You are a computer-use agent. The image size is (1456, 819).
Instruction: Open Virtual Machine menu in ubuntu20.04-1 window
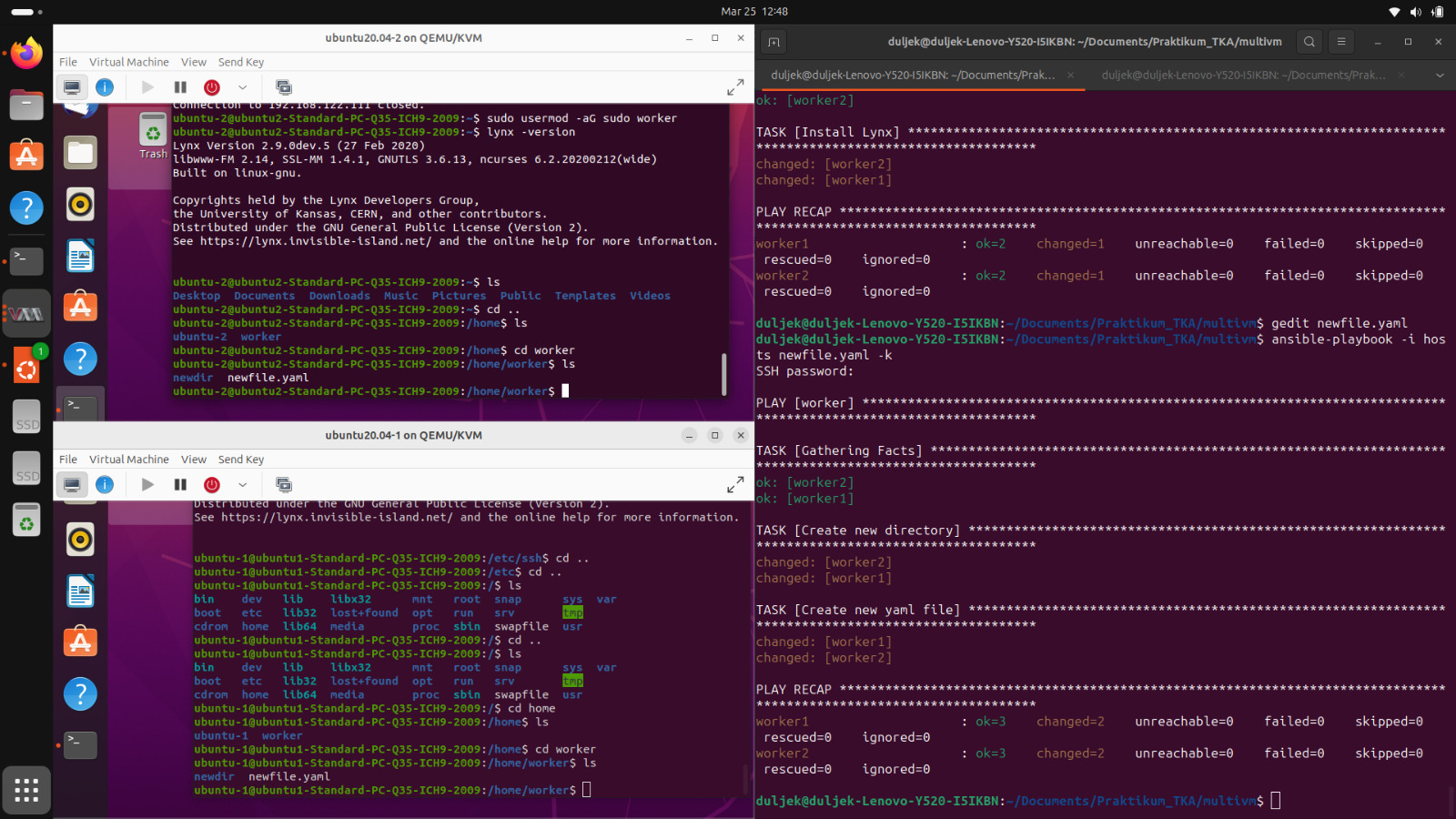(128, 460)
